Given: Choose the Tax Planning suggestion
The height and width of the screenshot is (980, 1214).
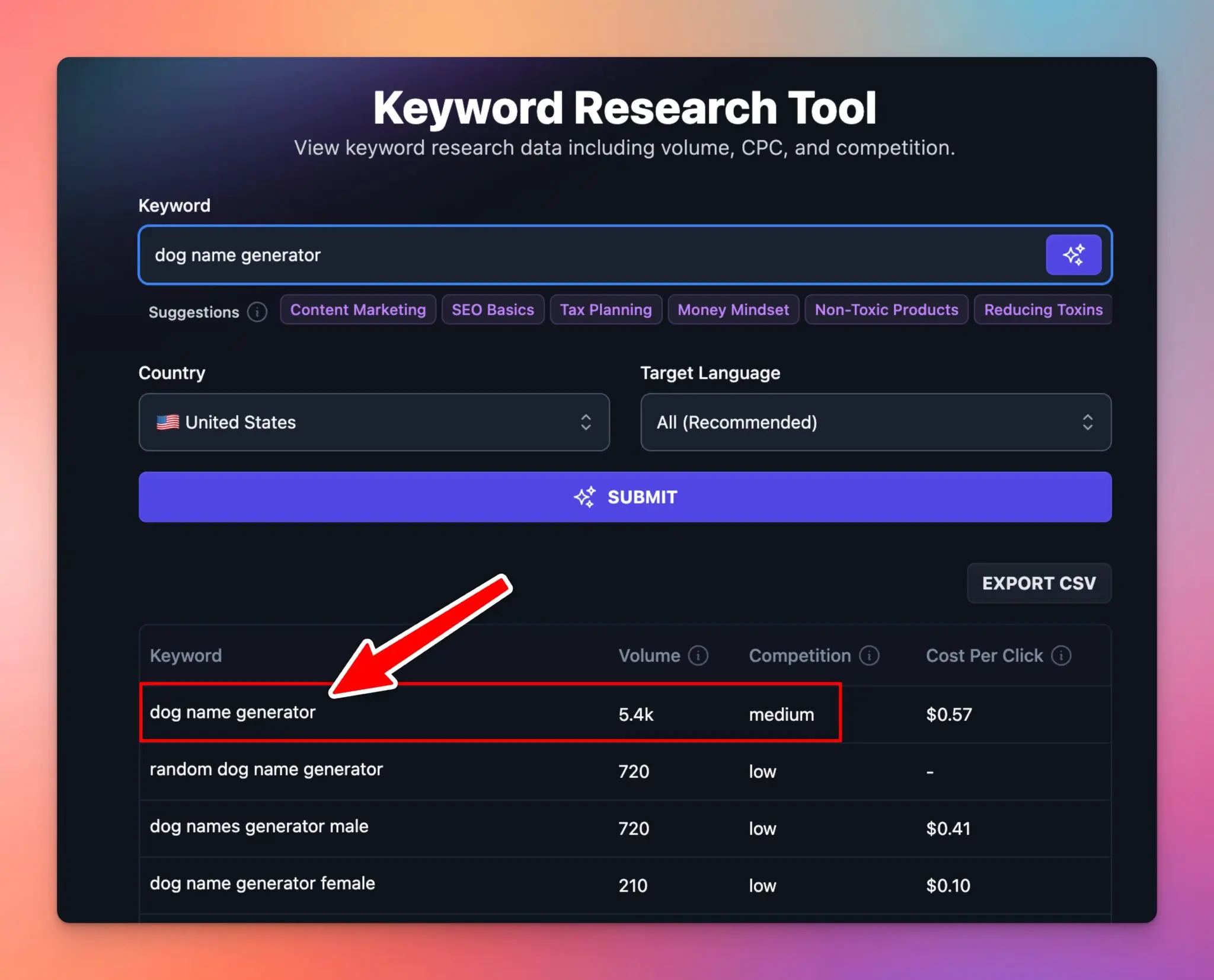Looking at the screenshot, I should pyautogui.click(x=605, y=309).
